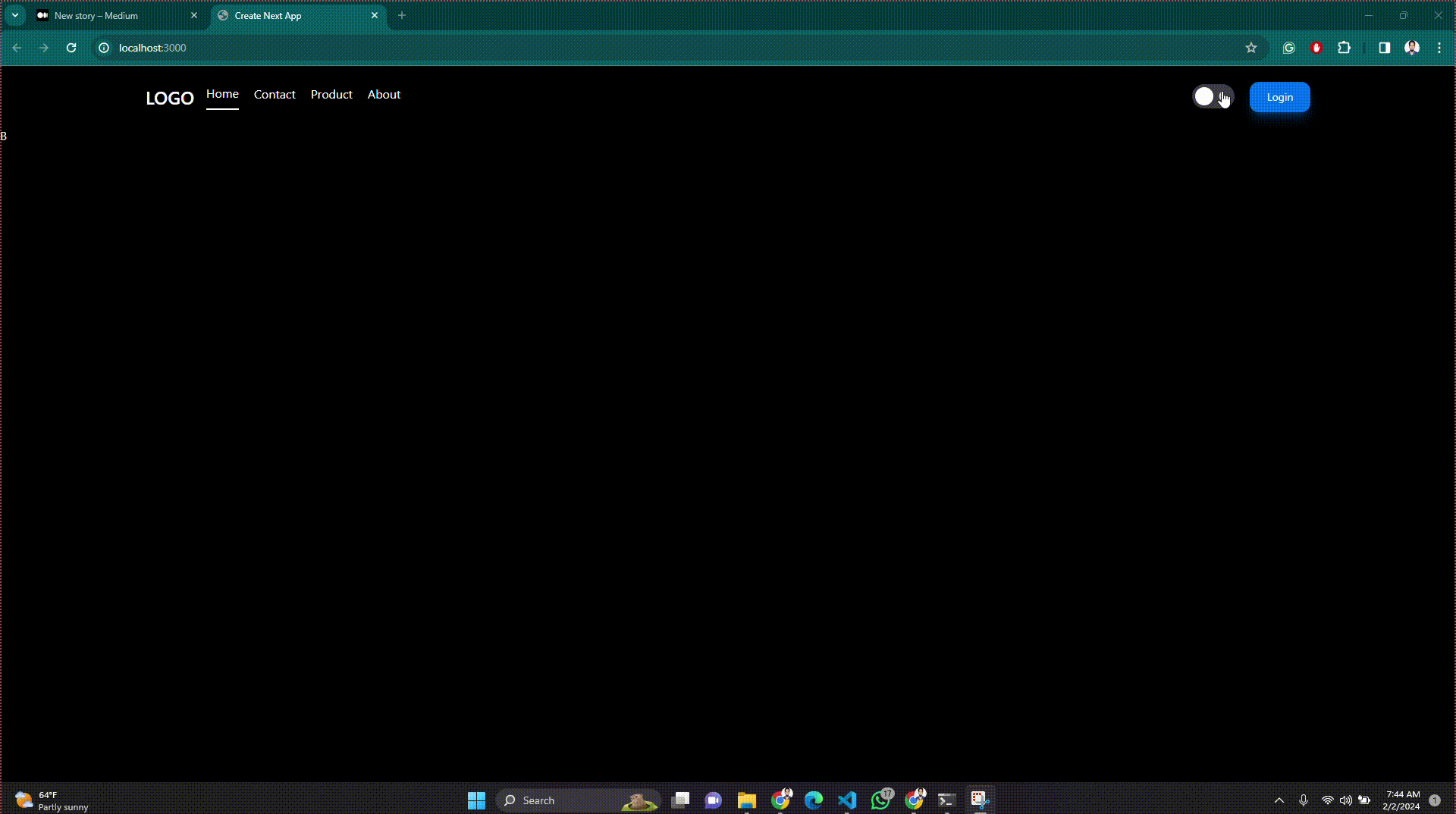Close the Create Next App tab

(375, 15)
